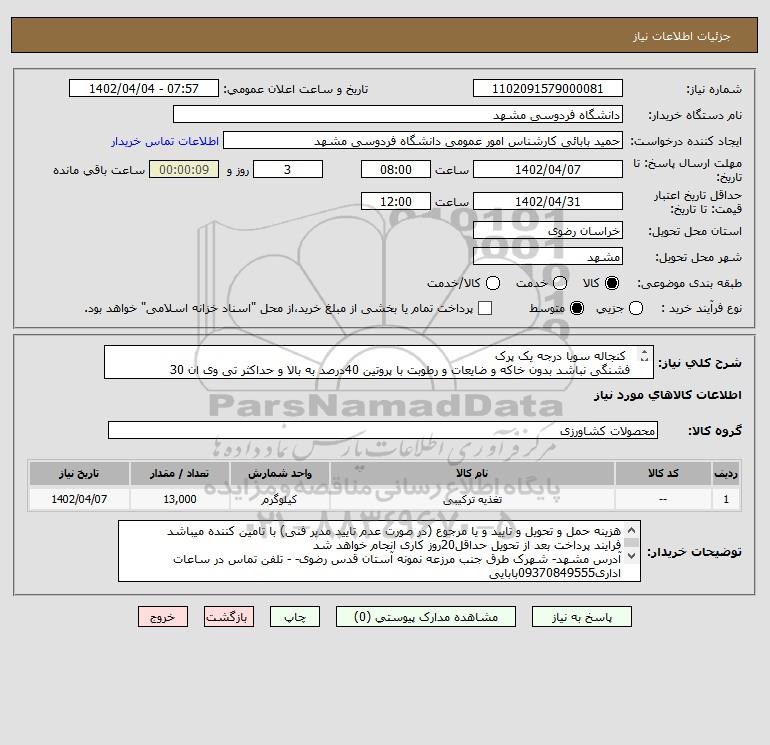Click the شماره نیاز field 1102091579000081
The height and width of the screenshot is (745, 770).
(x=548, y=89)
